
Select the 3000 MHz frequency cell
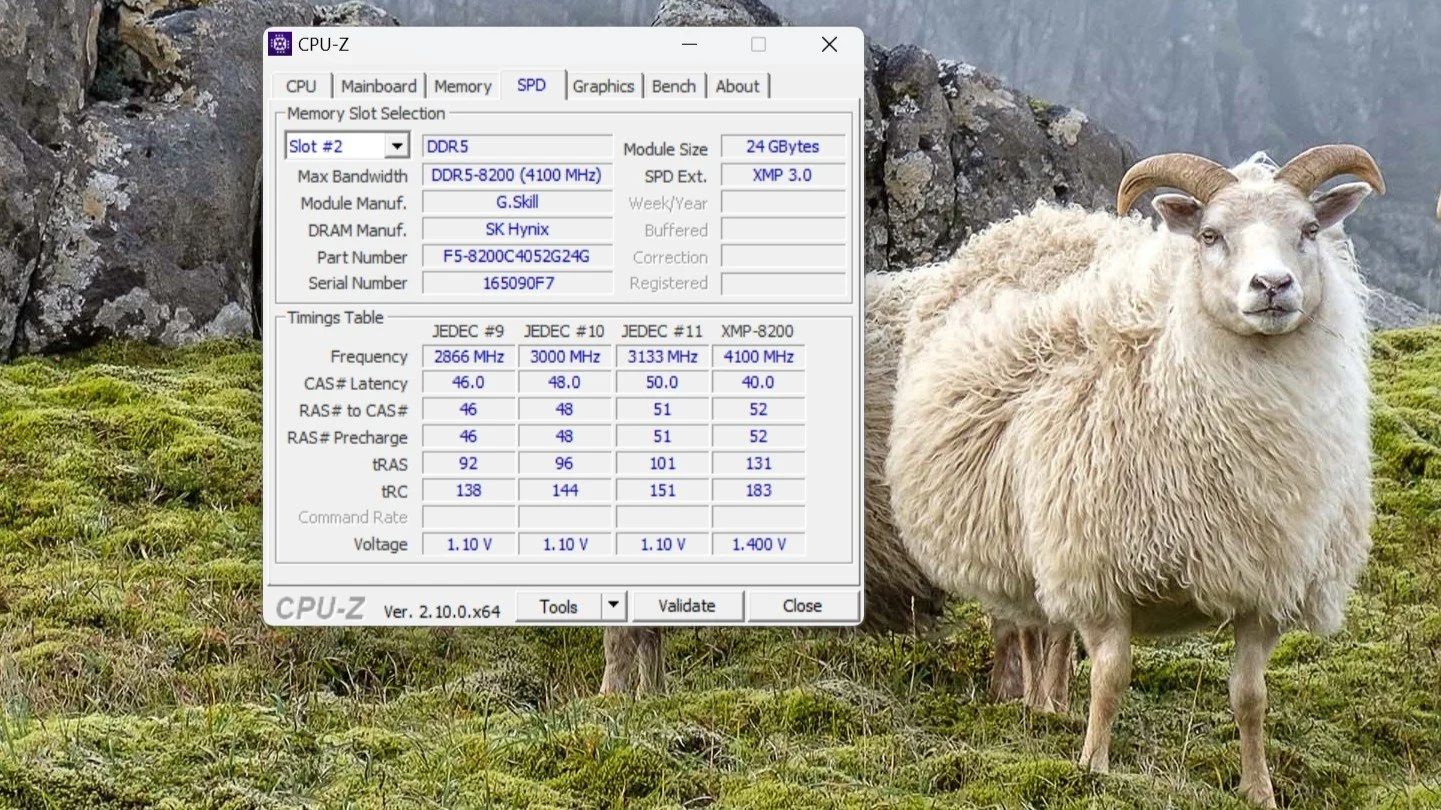[x=565, y=357]
